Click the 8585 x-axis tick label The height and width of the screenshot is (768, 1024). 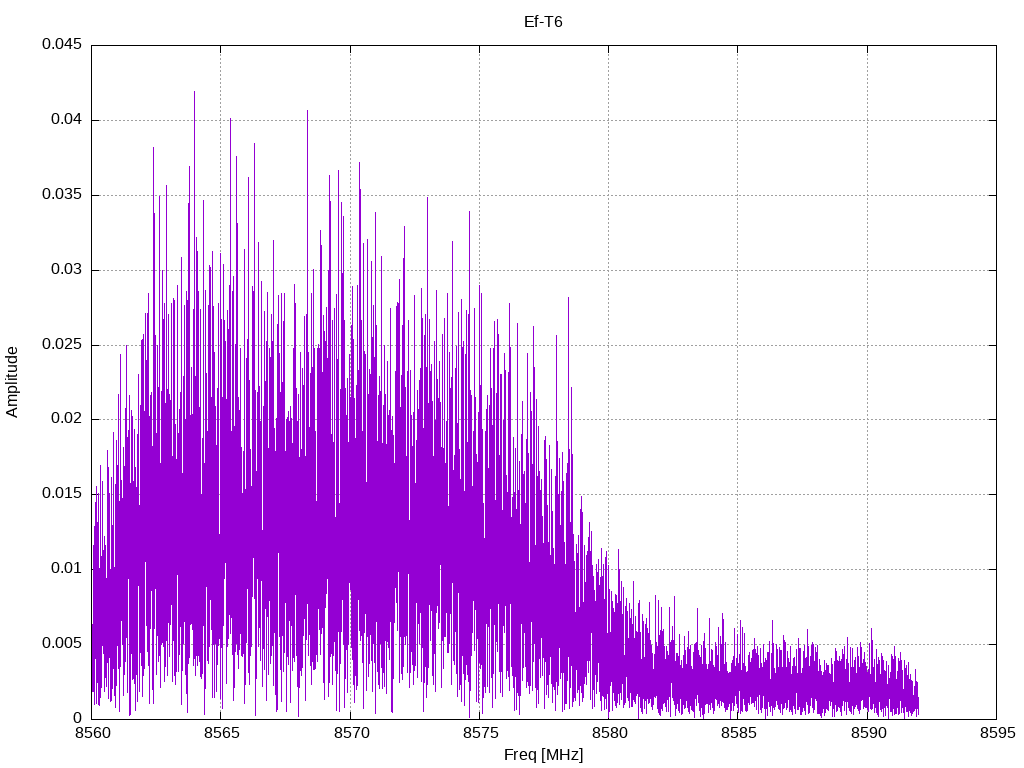point(739,733)
